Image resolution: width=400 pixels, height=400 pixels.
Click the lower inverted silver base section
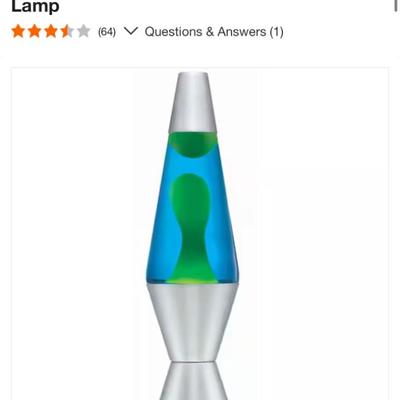coord(193,382)
